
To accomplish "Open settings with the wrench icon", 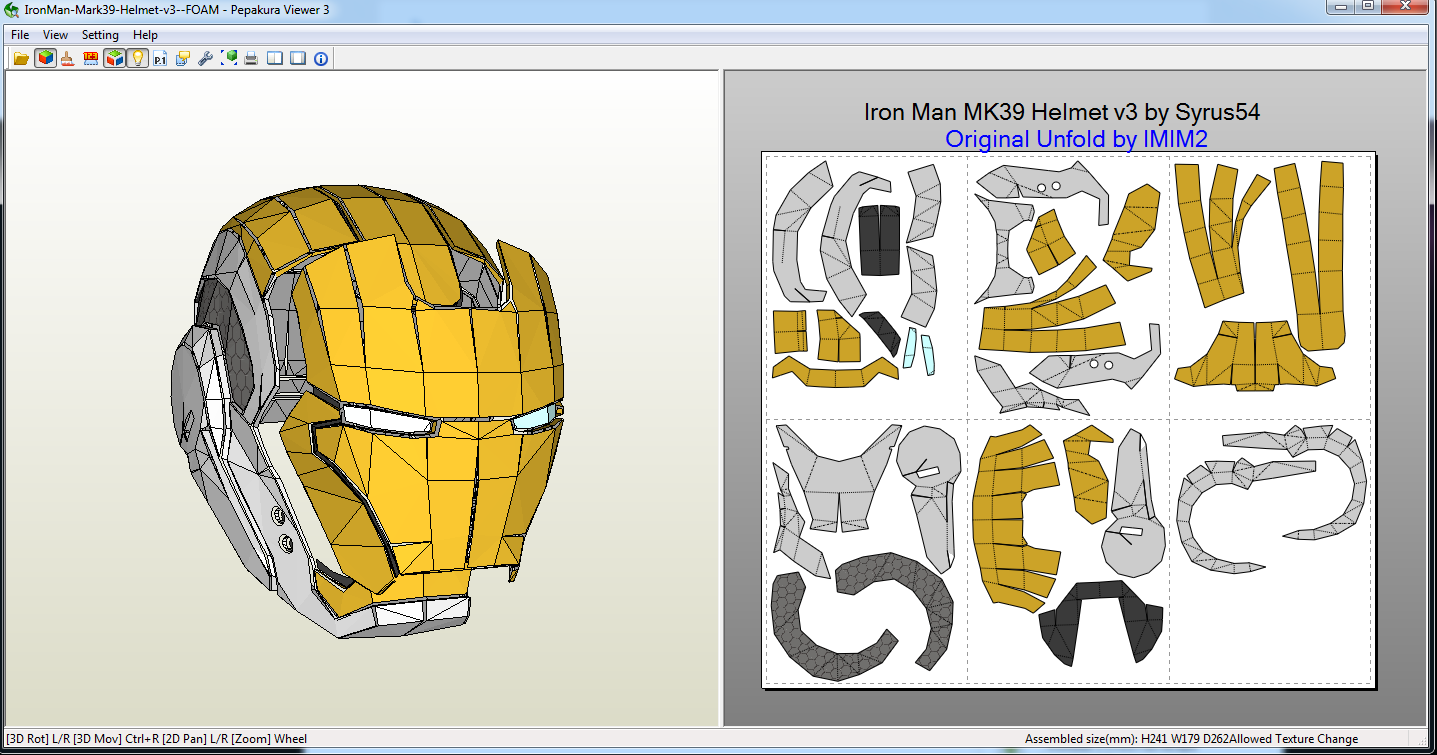I will 206,58.
